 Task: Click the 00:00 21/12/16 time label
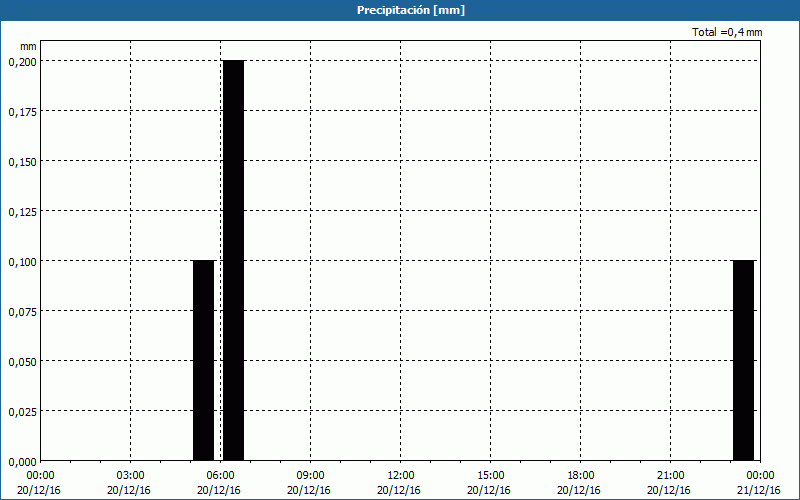[759, 483]
